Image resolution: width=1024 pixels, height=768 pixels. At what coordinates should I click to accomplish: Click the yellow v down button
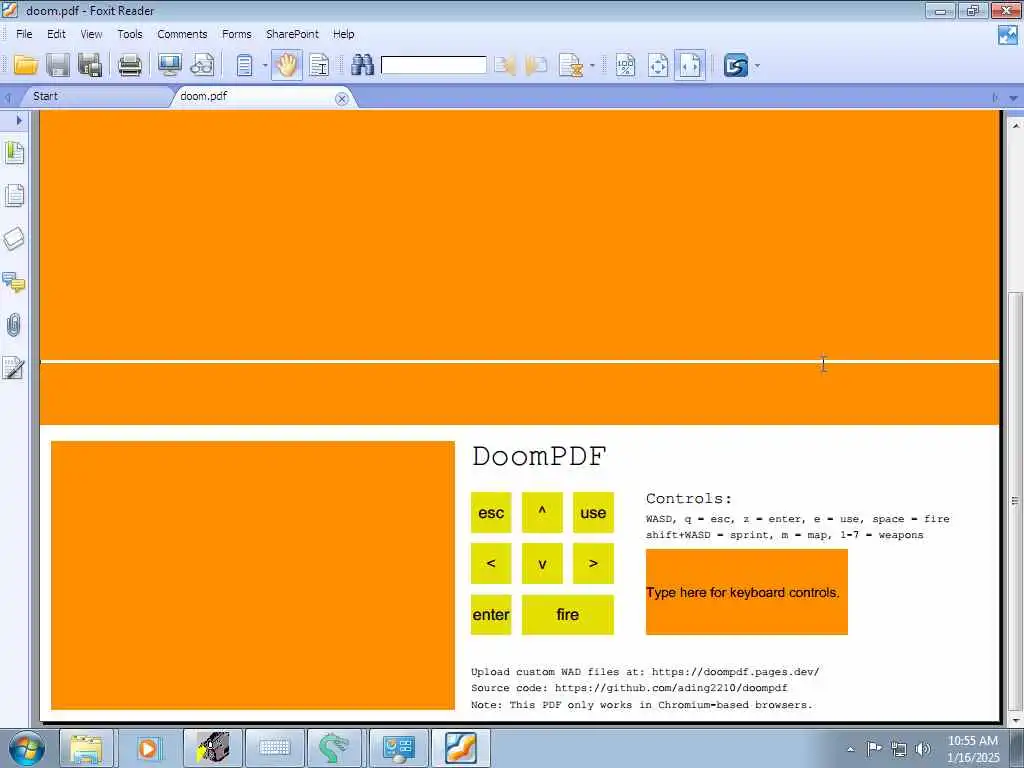[x=542, y=564]
